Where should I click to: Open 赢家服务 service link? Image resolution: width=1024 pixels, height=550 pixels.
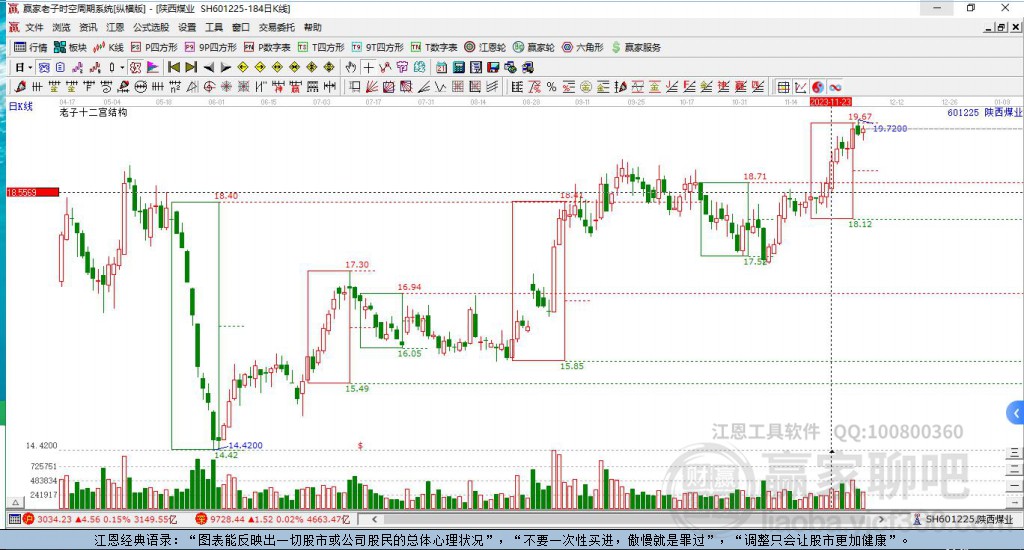click(x=636, y=47)
